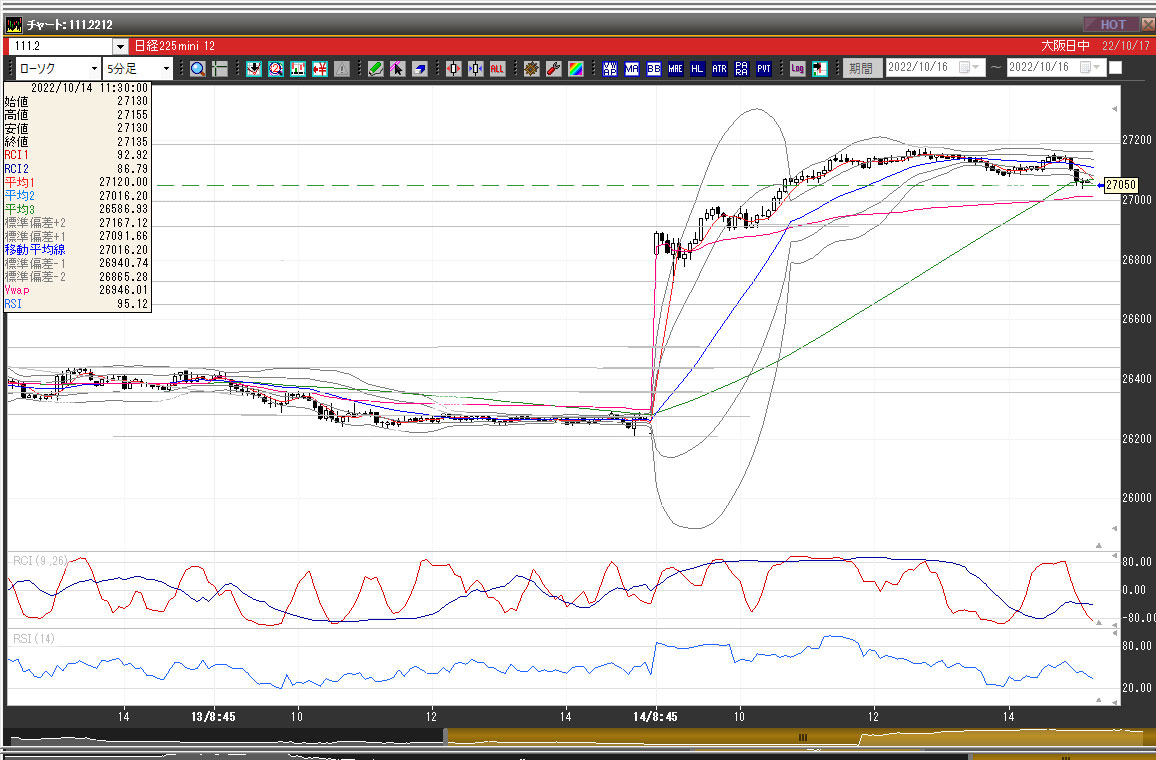Image resolution: width=1156 pixels, height=760 pixels.
Task: Open chart settings chip icon
Action: [532, 69]
